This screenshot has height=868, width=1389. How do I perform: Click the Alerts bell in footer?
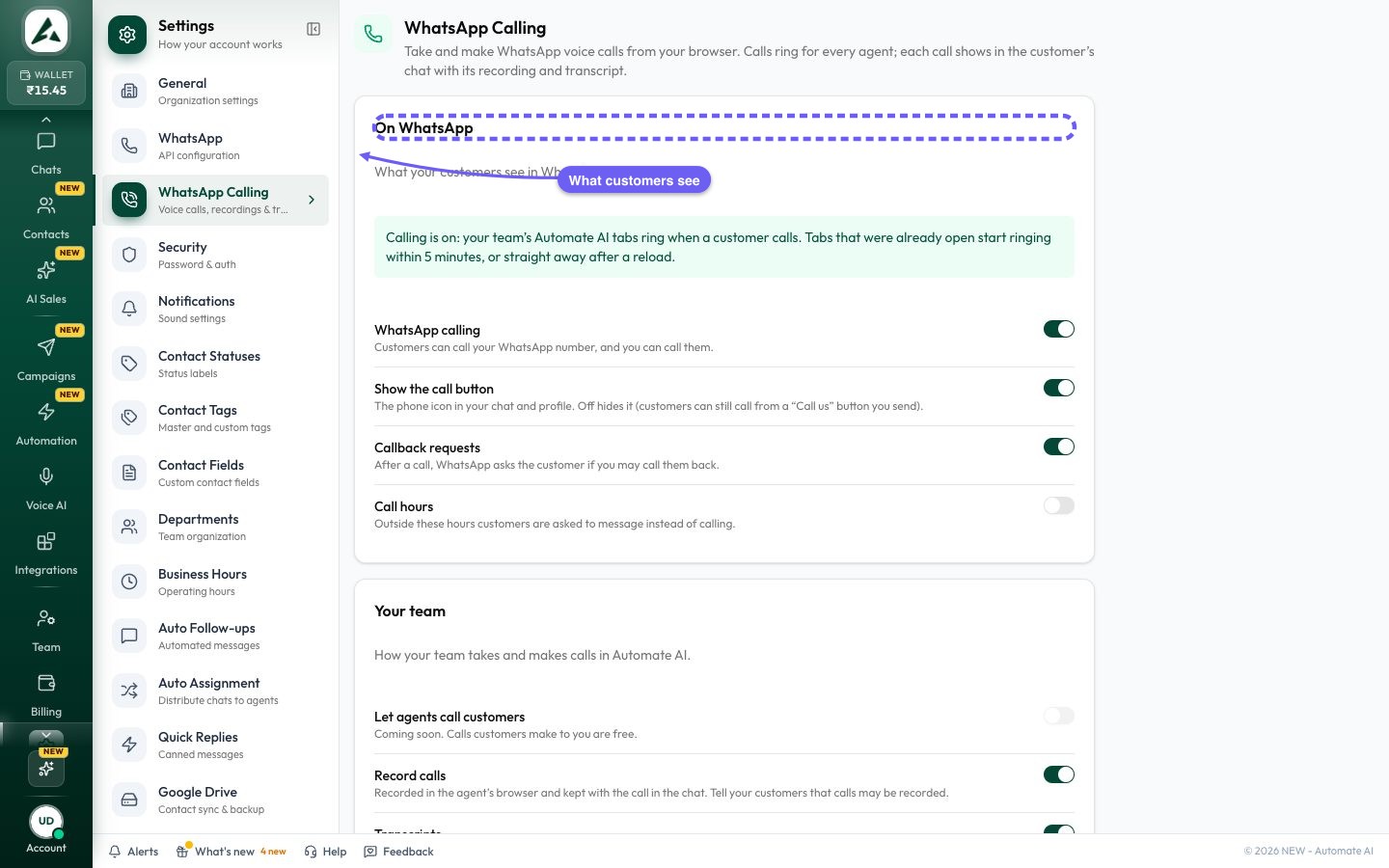click(133, 852)
